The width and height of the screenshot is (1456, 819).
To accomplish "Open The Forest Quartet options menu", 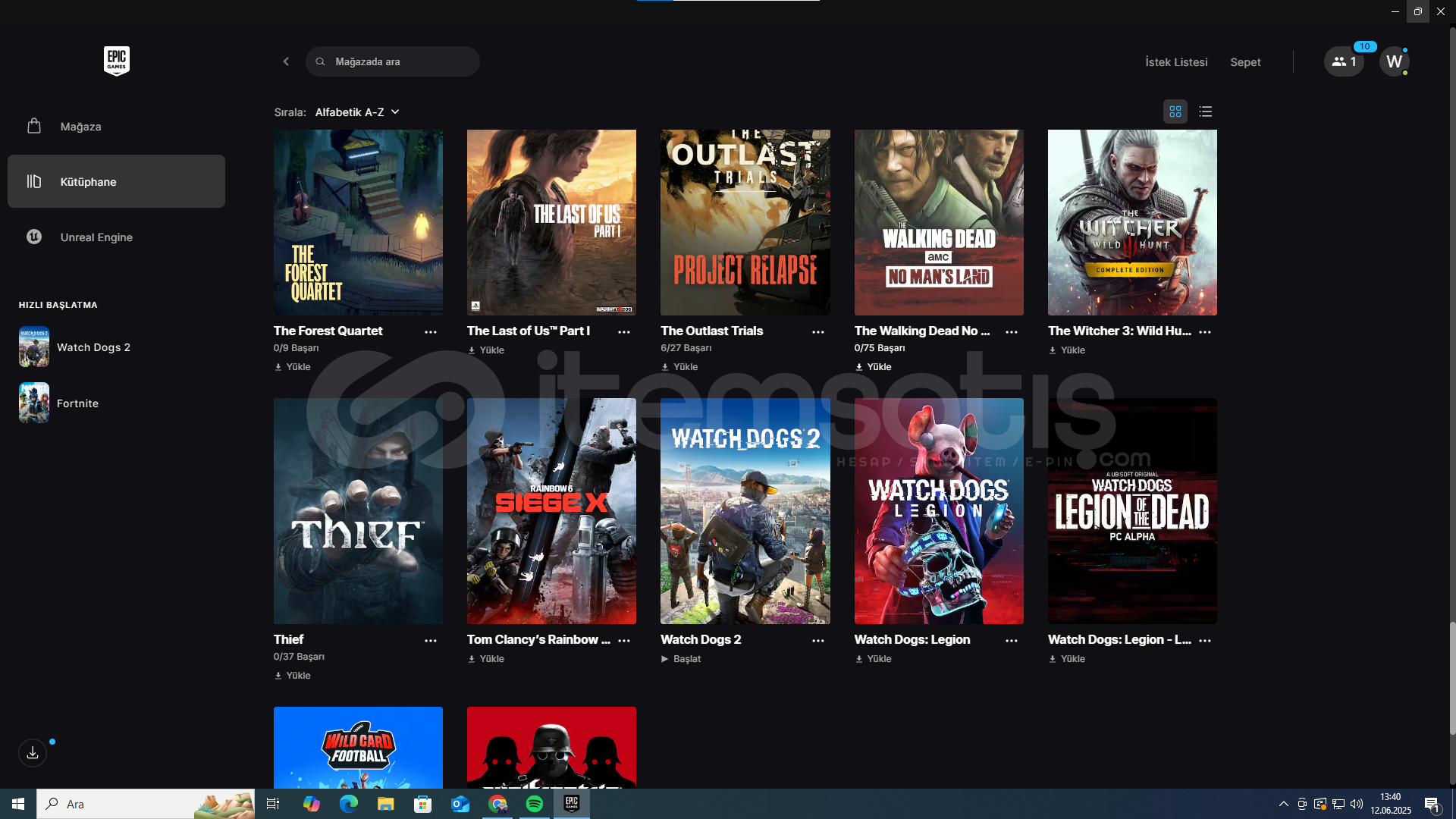I will point(431,332).
